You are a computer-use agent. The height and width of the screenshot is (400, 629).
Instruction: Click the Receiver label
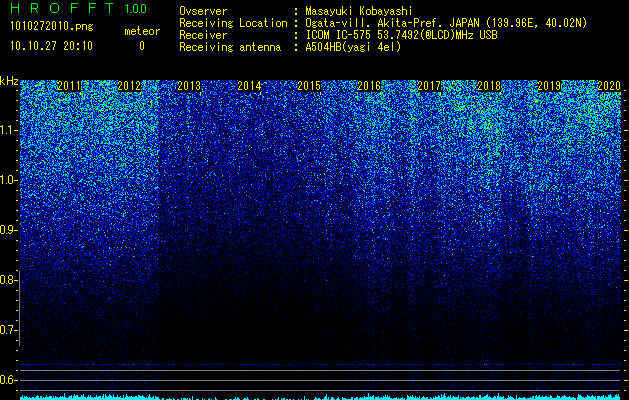203,35
